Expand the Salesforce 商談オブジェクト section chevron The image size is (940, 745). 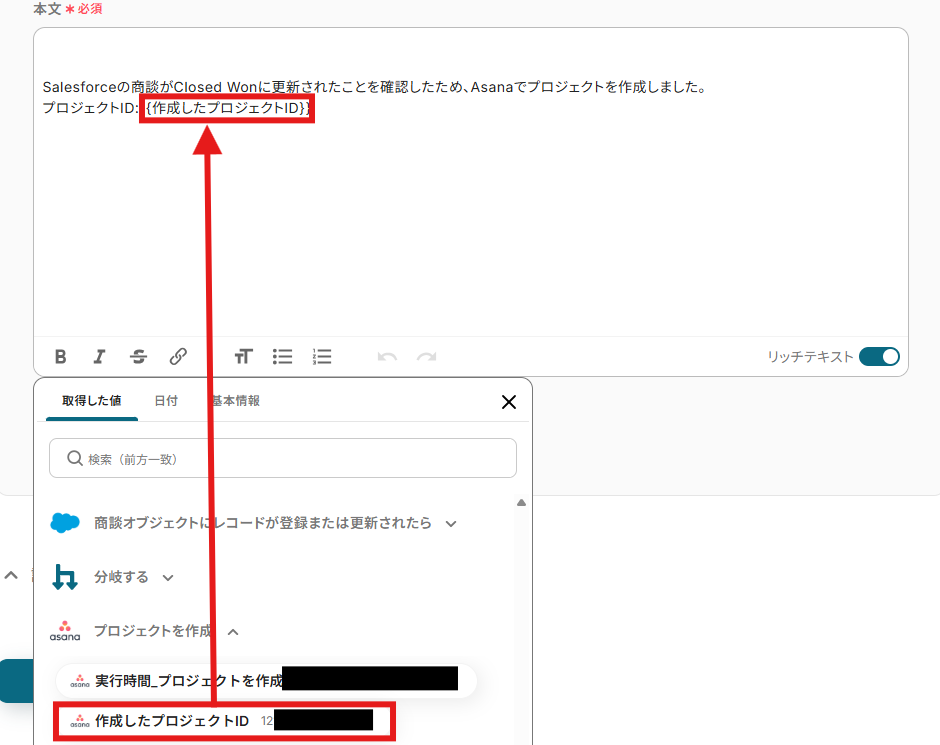(451, 524)
